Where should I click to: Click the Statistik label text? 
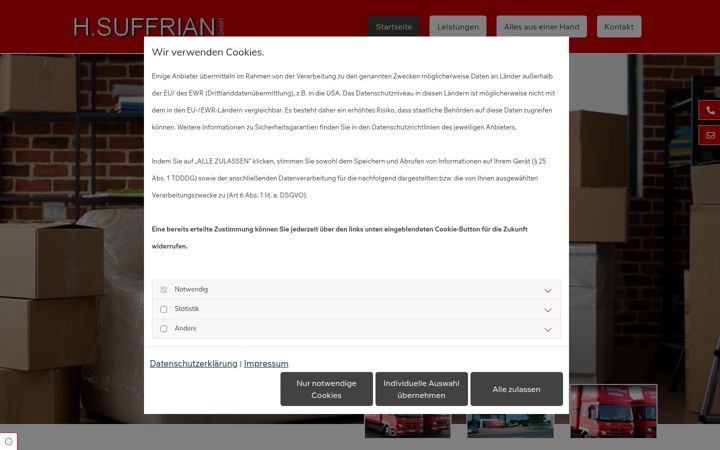tap(186, 309)
